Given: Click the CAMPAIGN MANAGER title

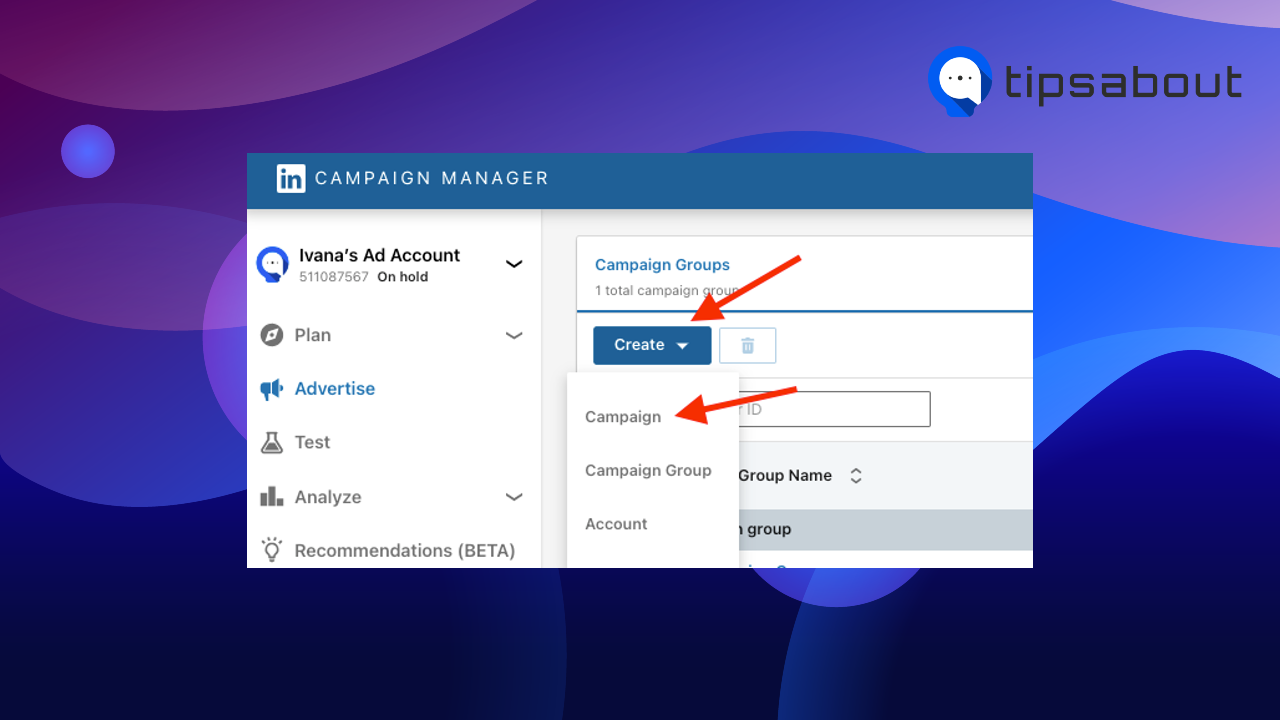Looking at the screenshot, I should pyautogui.click(x=432, y=179).
